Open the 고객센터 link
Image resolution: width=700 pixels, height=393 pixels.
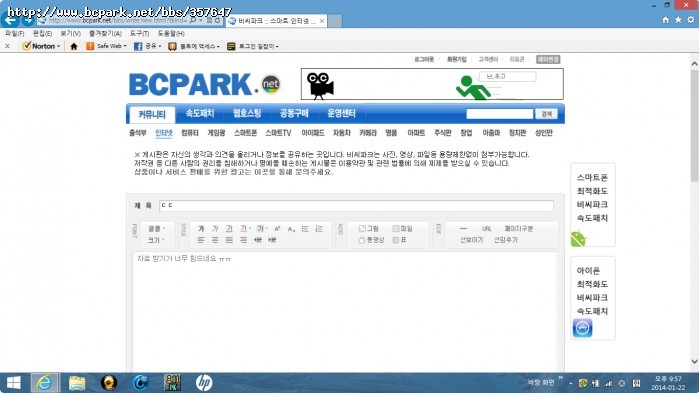click(488, 59)
